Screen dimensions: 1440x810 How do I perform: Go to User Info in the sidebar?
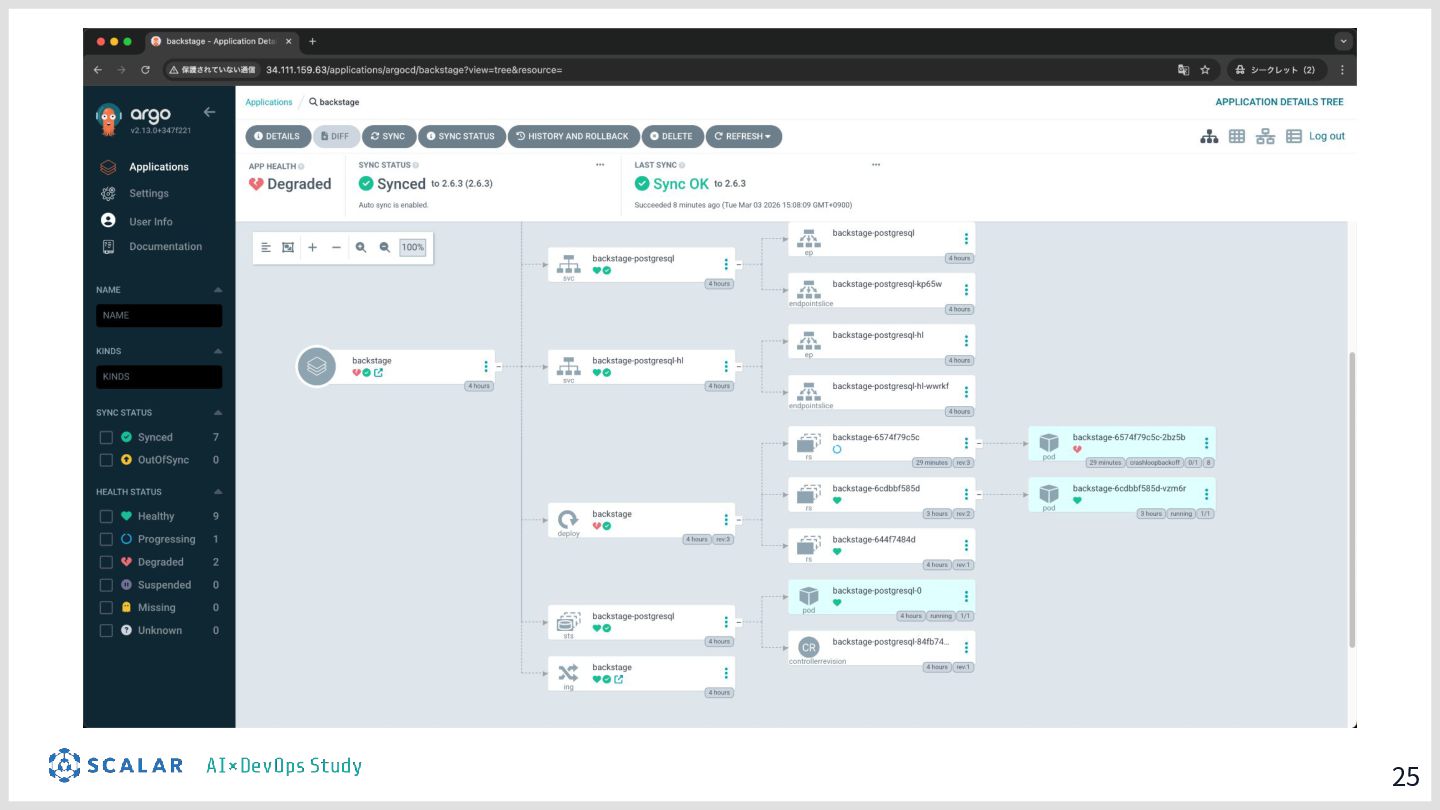150,221
